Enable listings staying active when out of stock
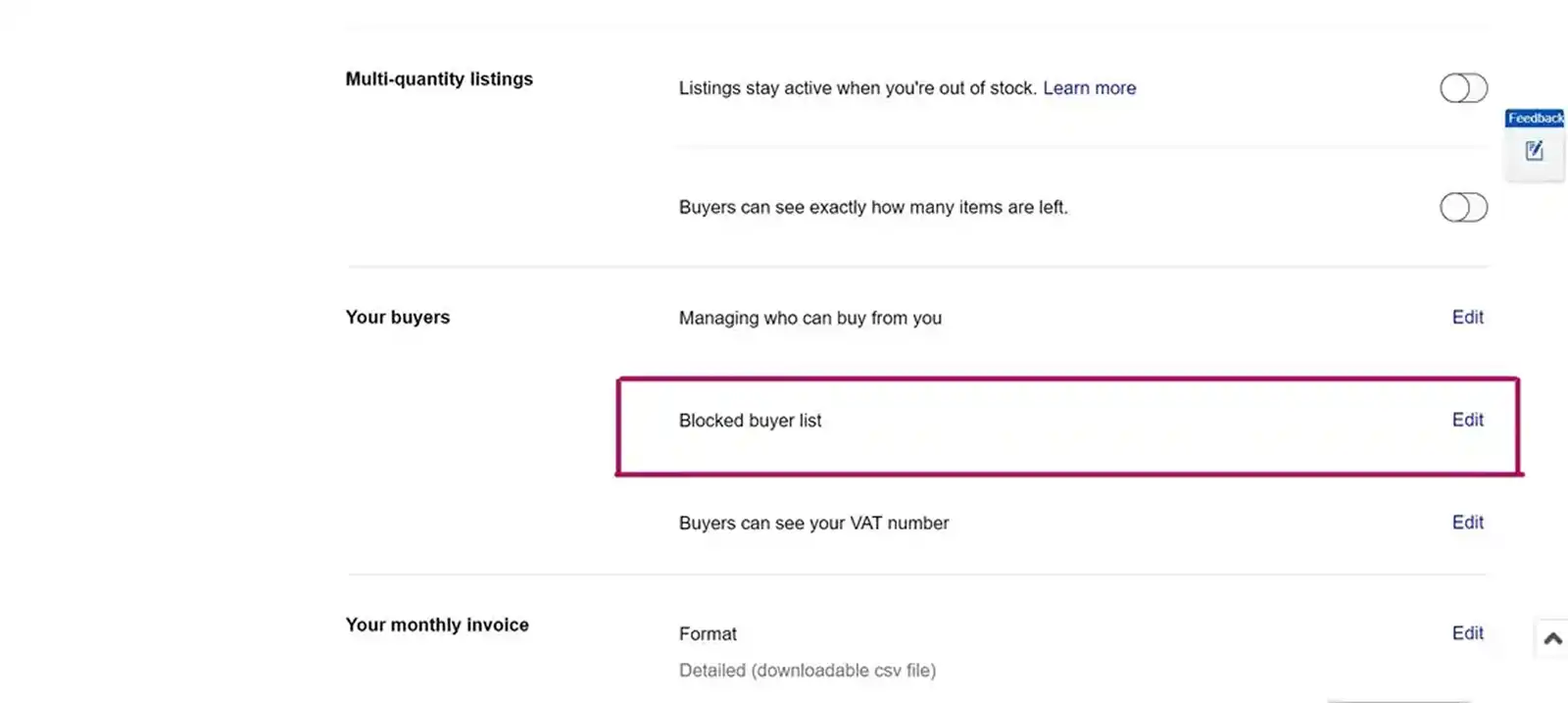The width and height of the screenshot is (1568, 703). tap(1463, 88)
